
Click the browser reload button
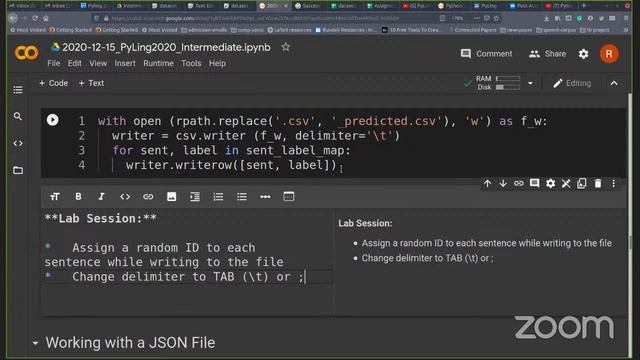(35, 18)
